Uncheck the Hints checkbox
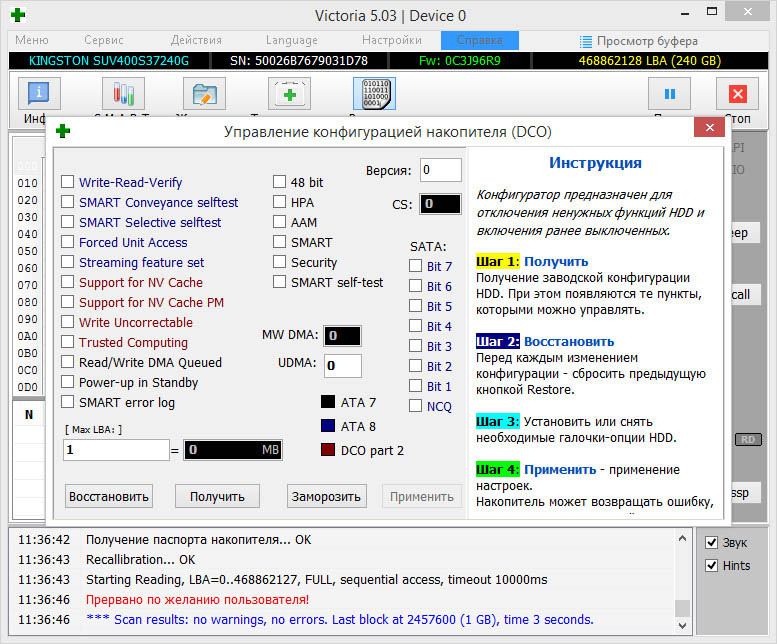 point(712,565)
